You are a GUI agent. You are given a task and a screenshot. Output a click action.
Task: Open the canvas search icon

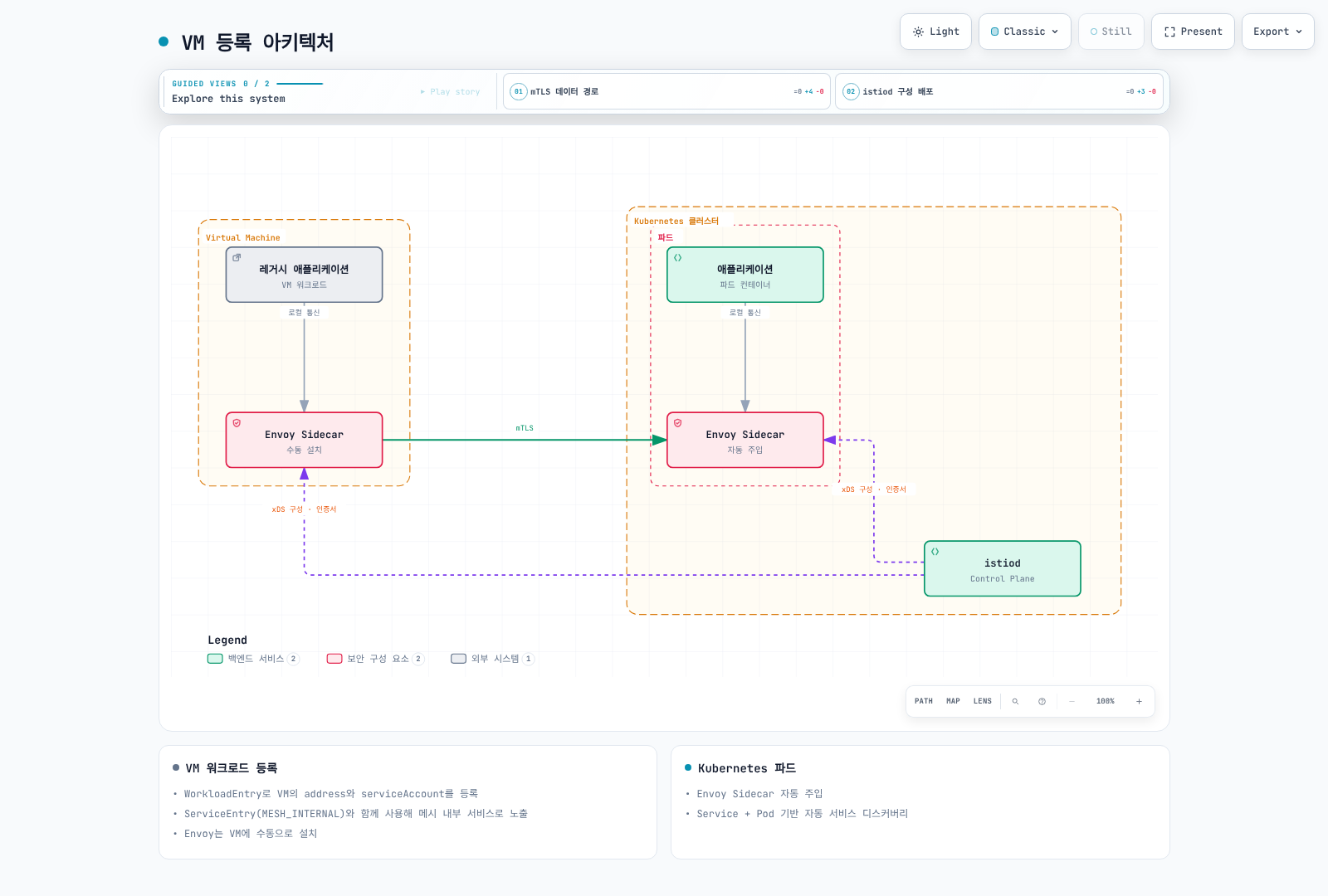(x=1015, y=701)
